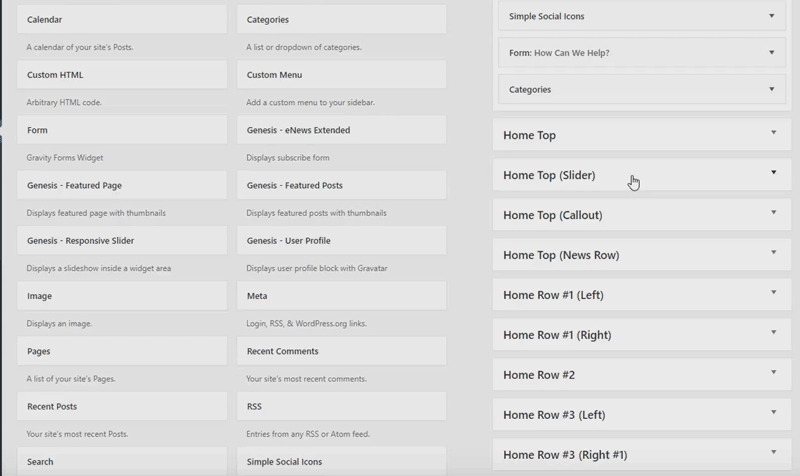The width and height of the screenshot is (800, 476).
Task: Pick the RSS widget
Action: click(341, 406)
